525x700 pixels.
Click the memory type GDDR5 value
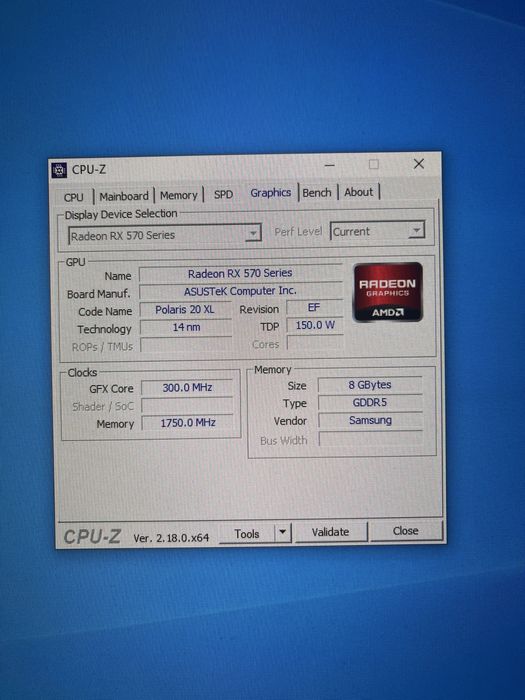(x=370, y=403)
